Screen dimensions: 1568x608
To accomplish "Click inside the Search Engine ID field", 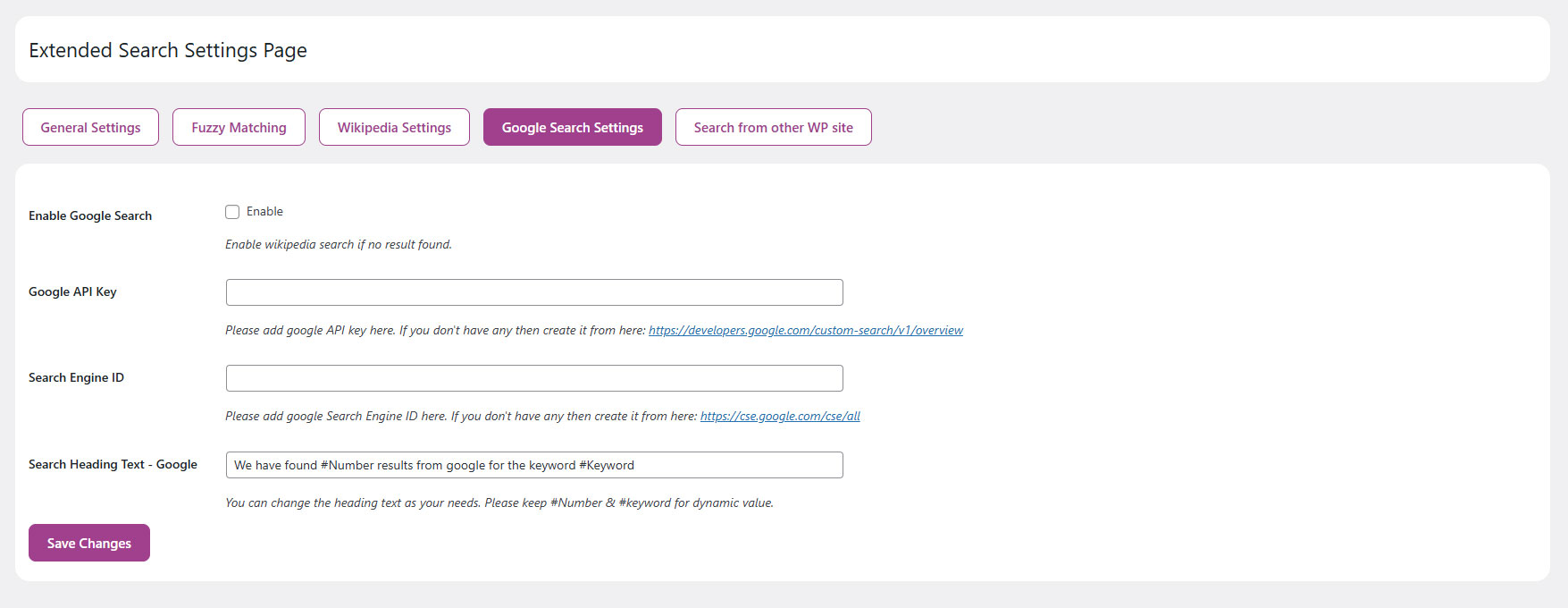I will pos(534,378).
